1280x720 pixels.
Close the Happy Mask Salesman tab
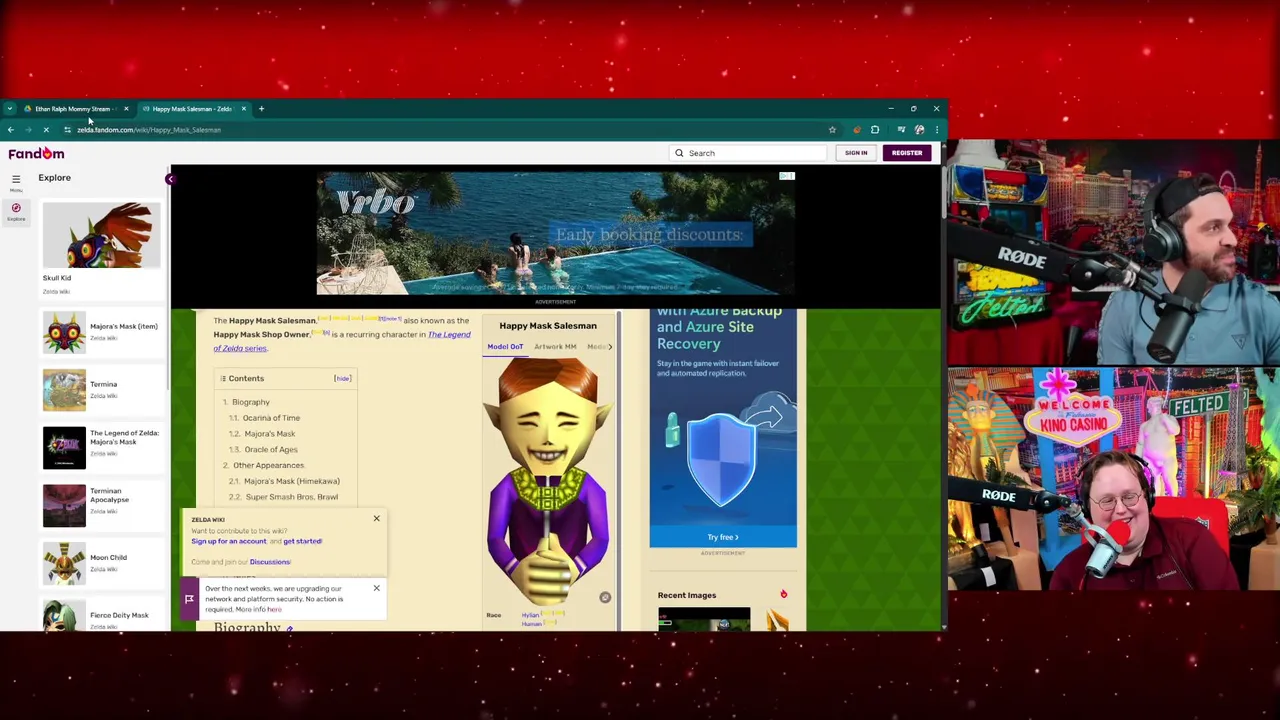[244, 109]
